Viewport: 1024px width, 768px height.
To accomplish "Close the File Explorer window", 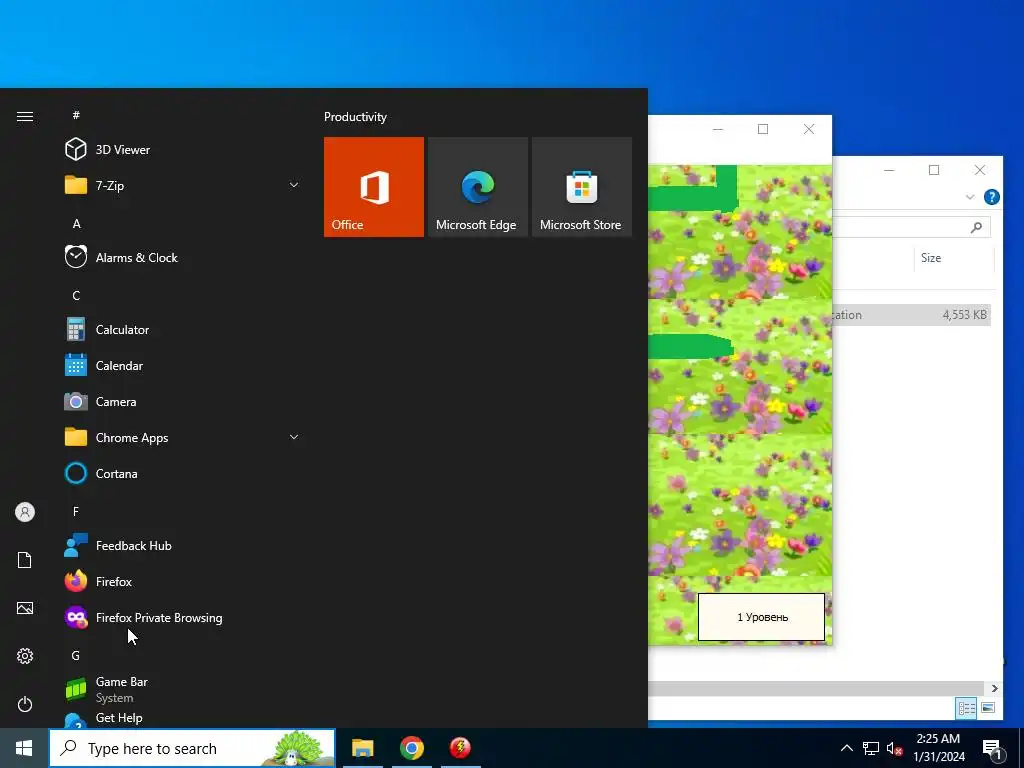I will point(980,170).
